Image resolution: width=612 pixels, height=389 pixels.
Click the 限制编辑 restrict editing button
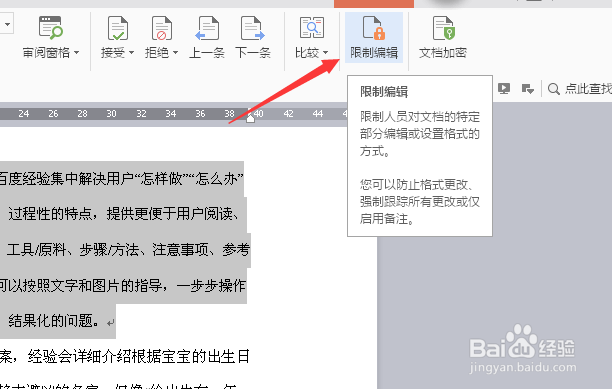tap(374, 37)
